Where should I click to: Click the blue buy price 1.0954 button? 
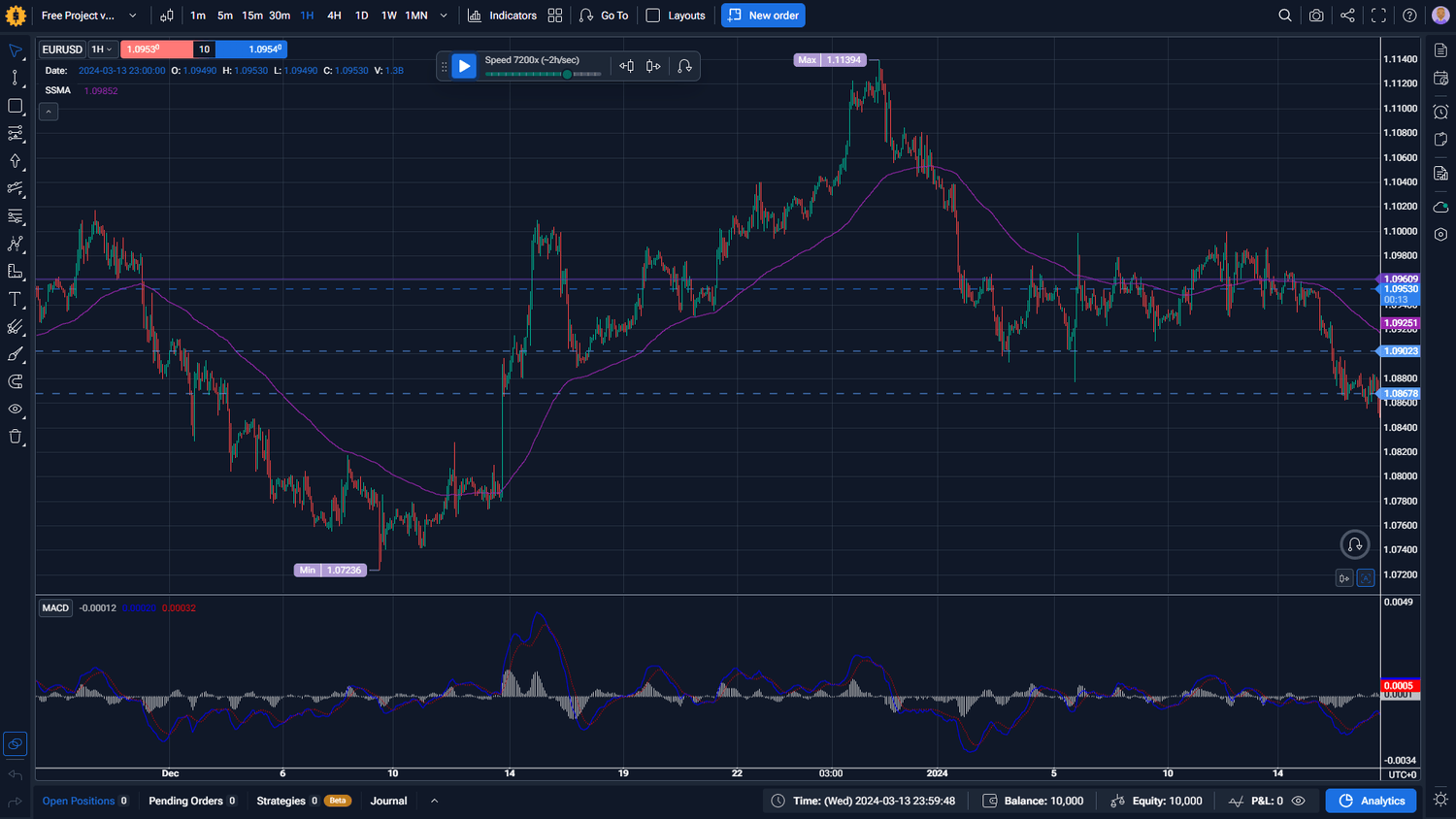click(x=251, y=49)
